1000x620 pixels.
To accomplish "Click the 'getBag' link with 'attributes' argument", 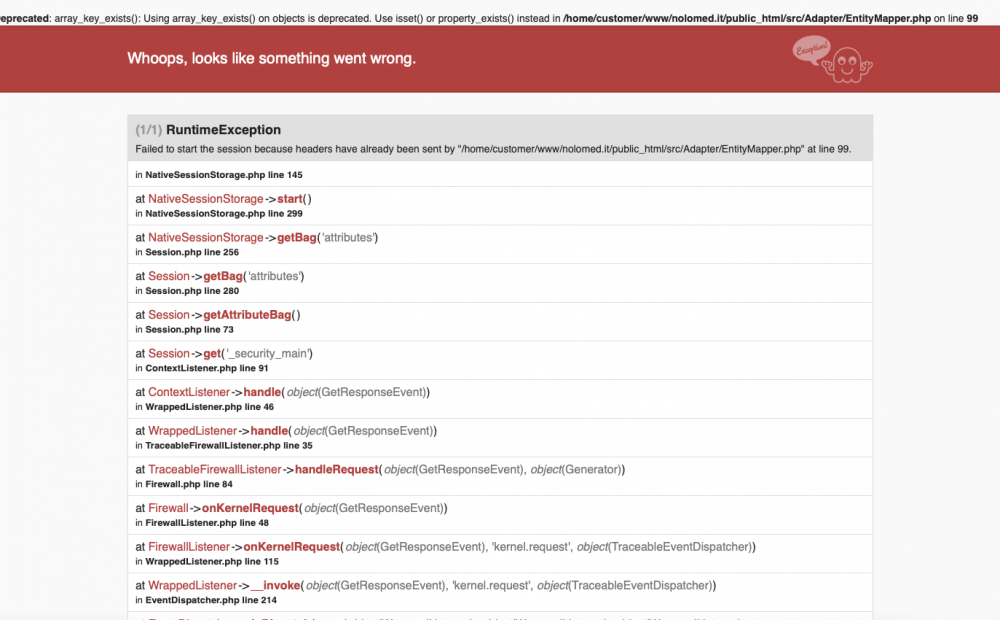I will tap(297, 237).
